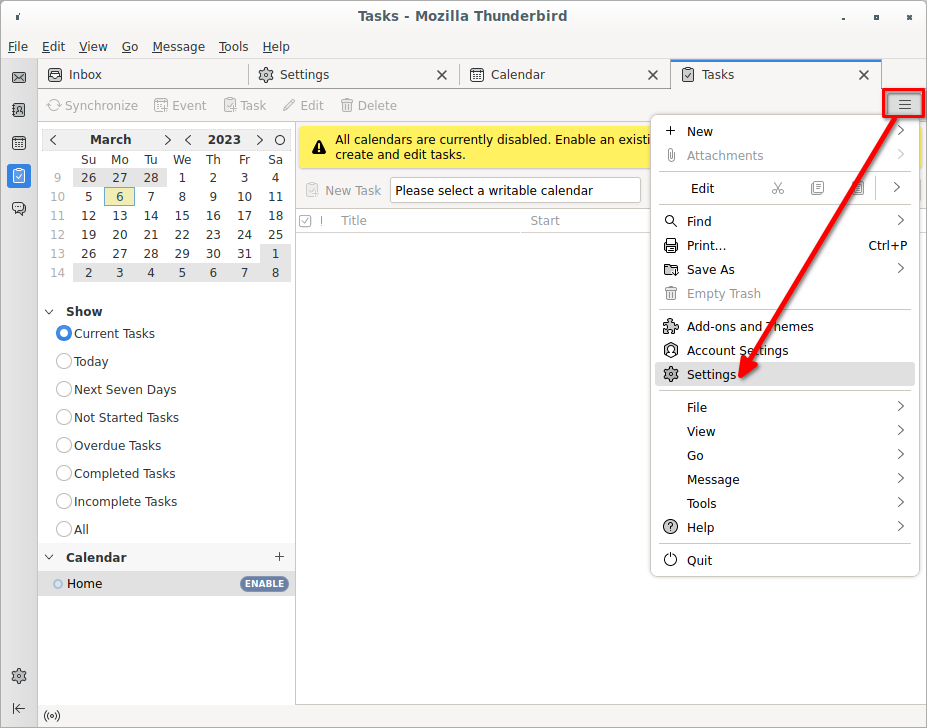The width and height of the screenshot is (927, 728).
Task: Open the Mail space in sidebar
Action: pyautogui.click(x=18, y=77)
